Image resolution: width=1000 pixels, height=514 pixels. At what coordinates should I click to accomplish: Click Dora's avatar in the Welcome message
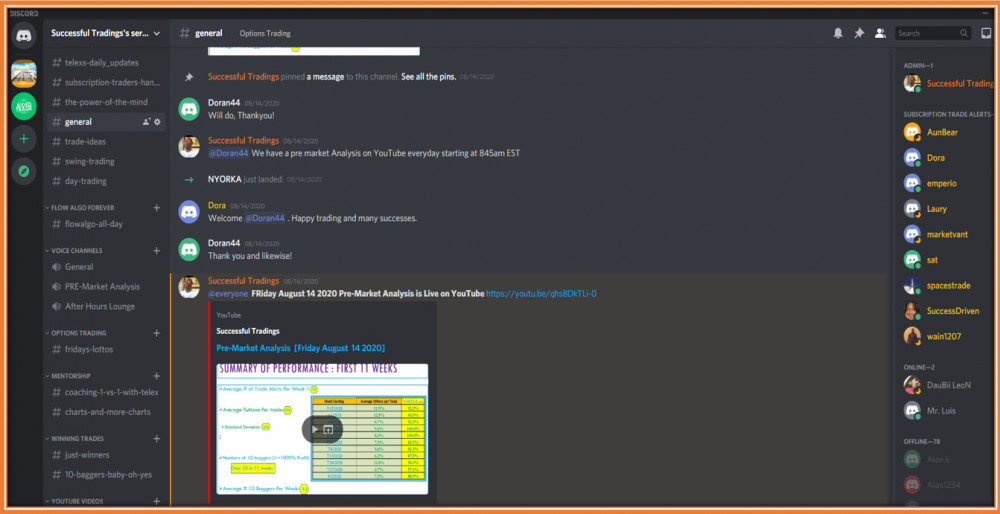(x=189, y=211)
